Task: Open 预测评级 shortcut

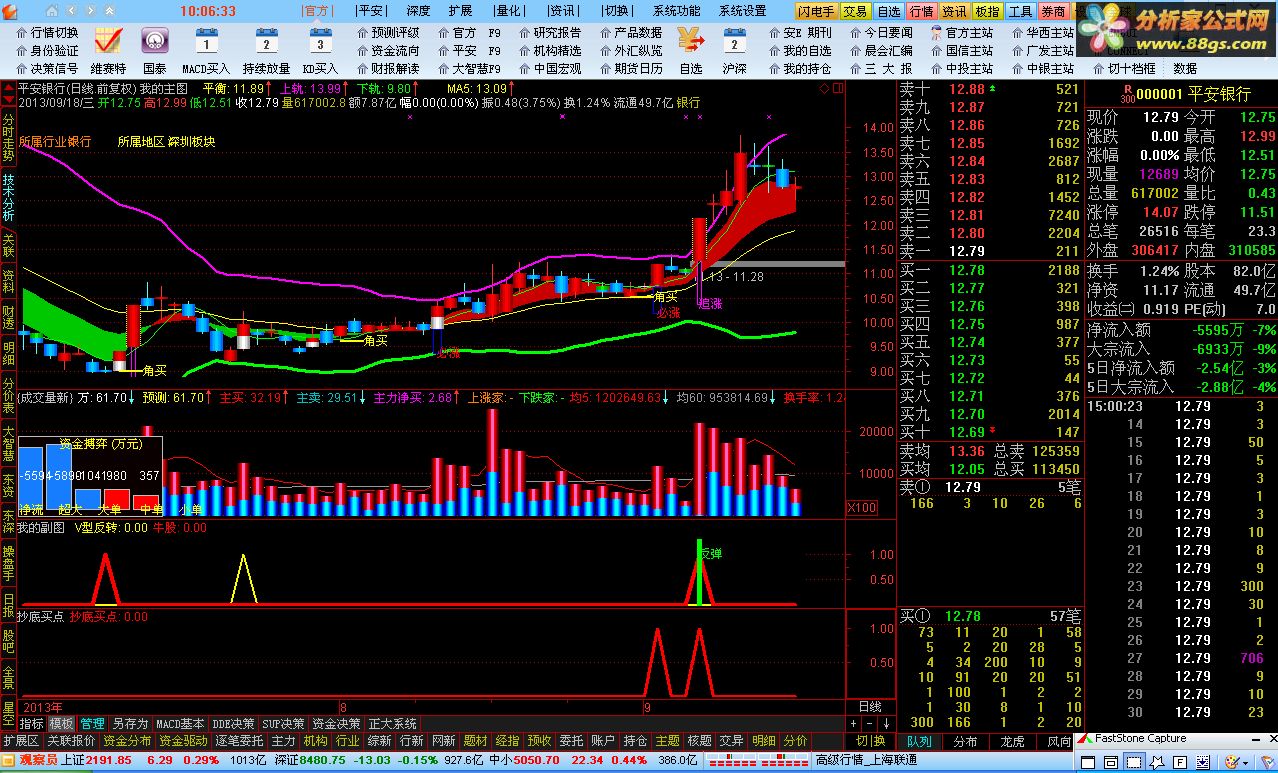Action: pos(387,33)
